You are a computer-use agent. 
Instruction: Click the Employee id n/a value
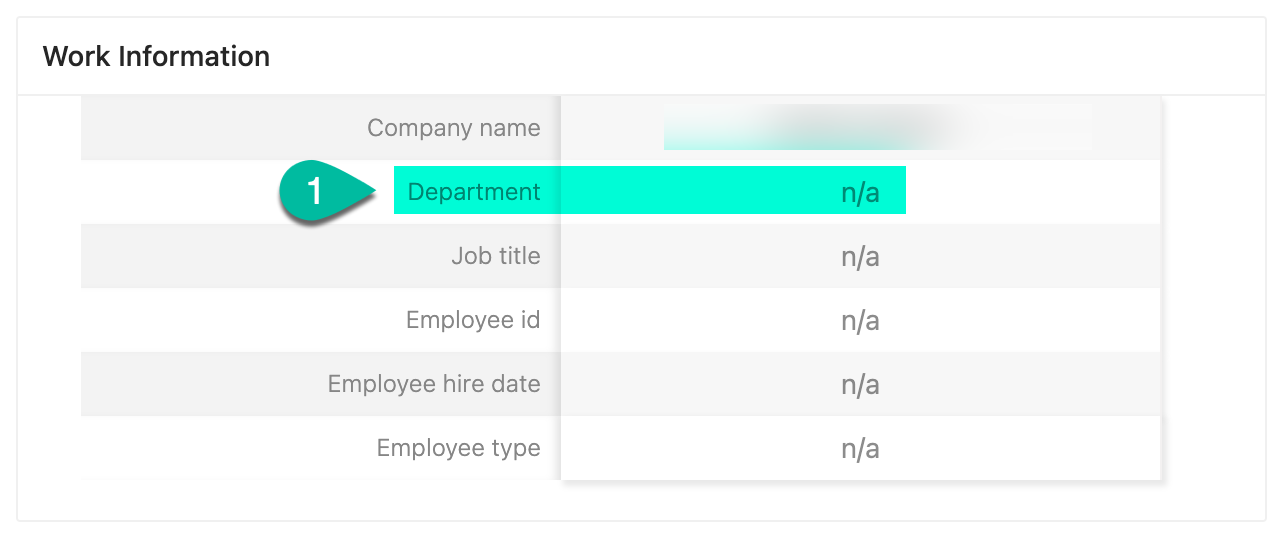tap(860, 321)
